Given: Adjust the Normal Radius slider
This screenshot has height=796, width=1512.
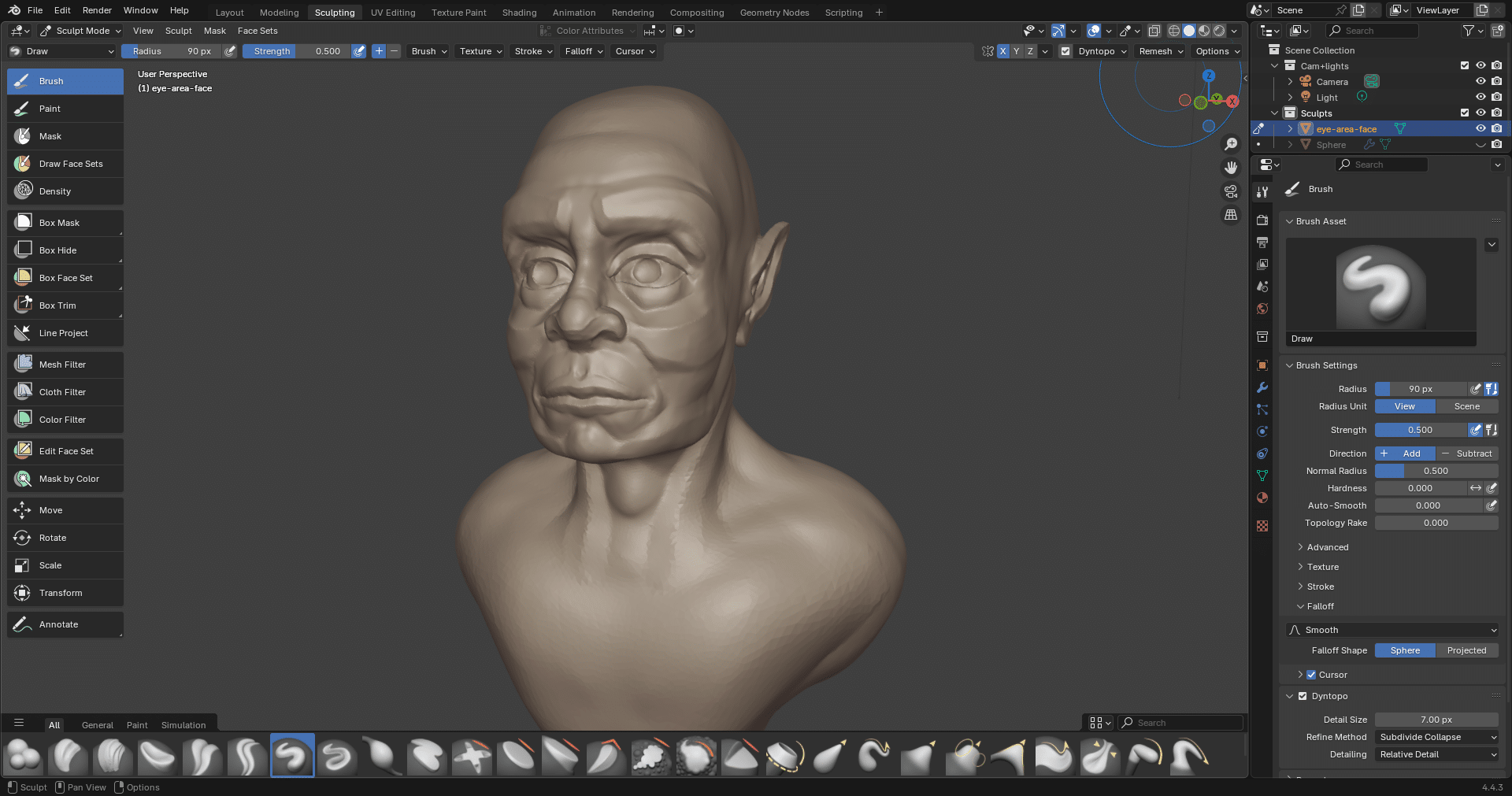Looking at the screenshot, I should [1436, 471].
